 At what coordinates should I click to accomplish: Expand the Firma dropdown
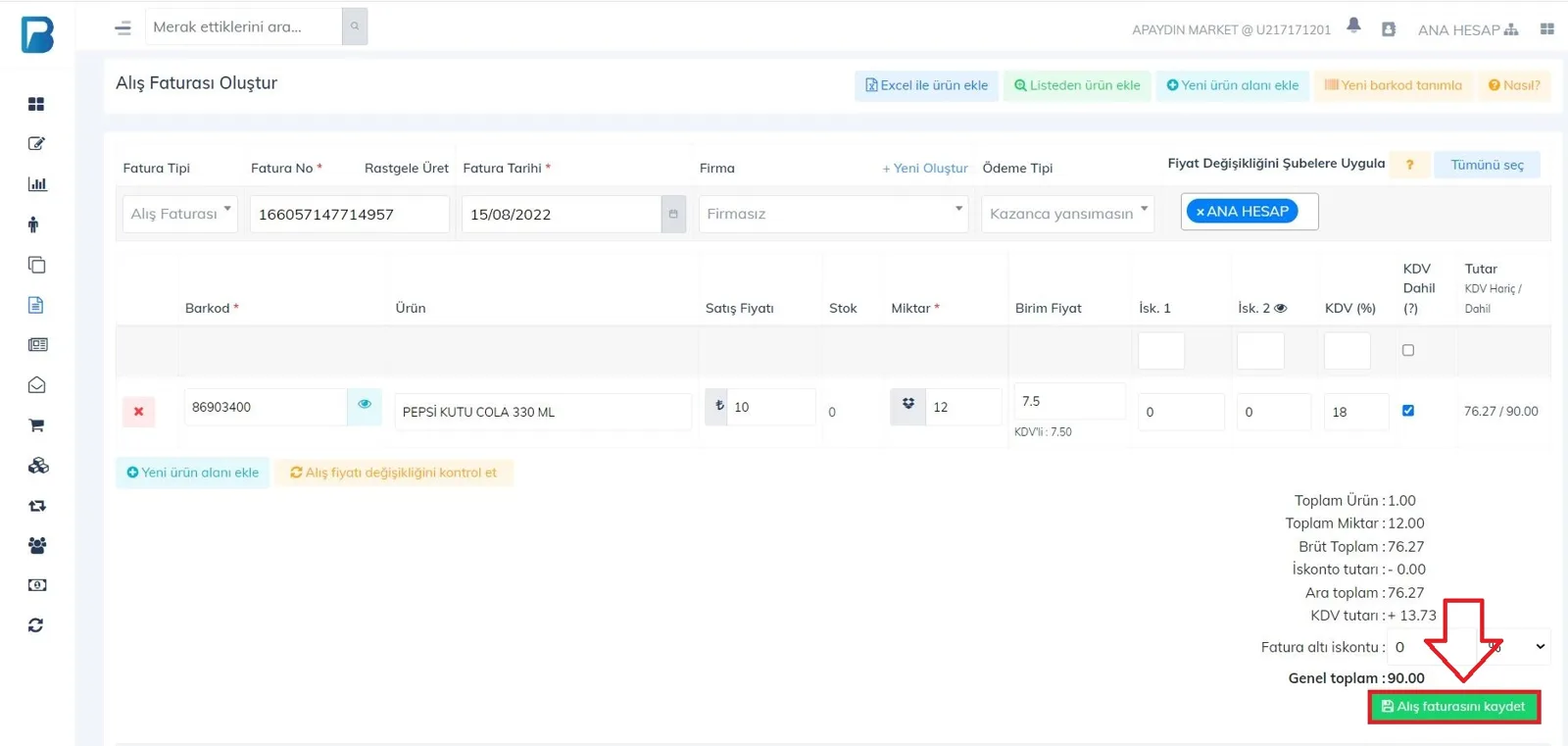[x=833, y=214]
